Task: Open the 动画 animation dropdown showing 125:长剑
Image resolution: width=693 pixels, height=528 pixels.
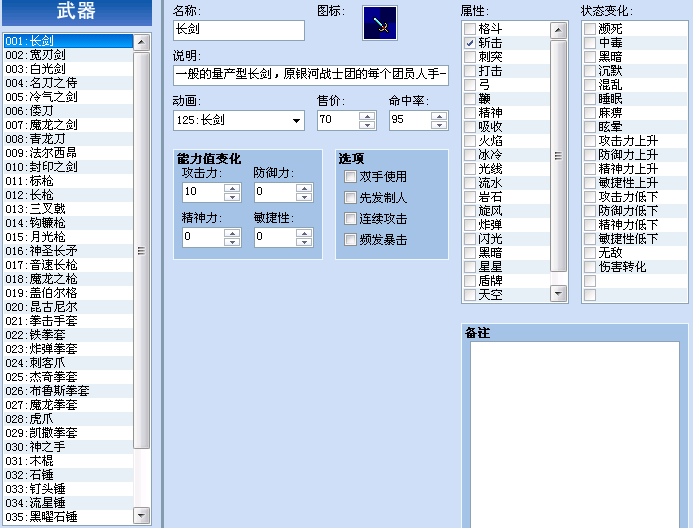Action: [239, 120]
